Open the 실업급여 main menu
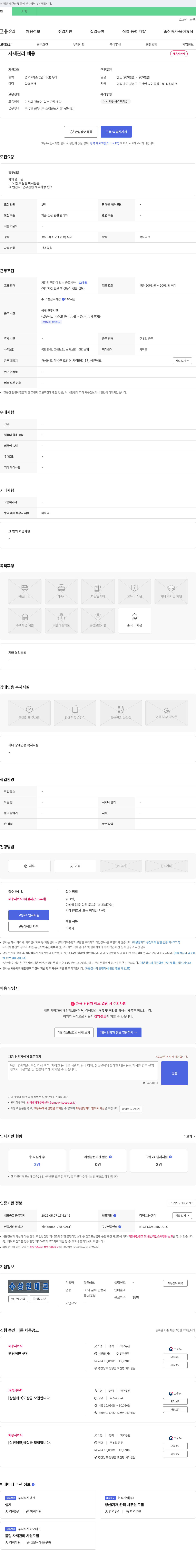This screenshot has height=1568, width=196. 97,31
